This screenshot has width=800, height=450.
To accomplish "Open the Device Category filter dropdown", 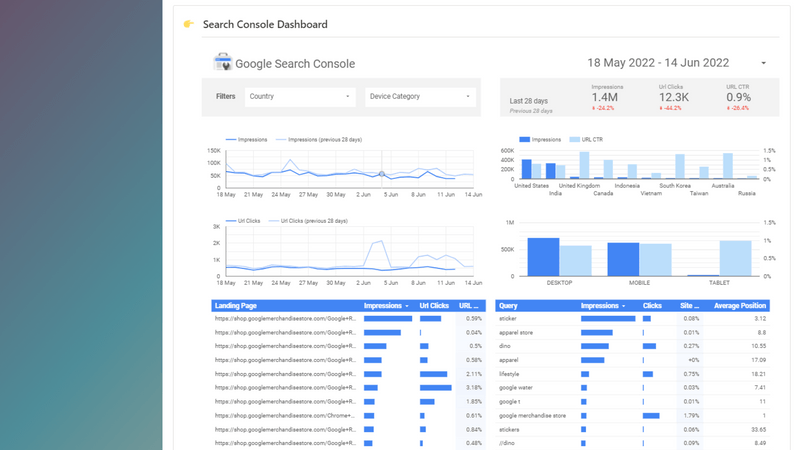I will 419,97.
